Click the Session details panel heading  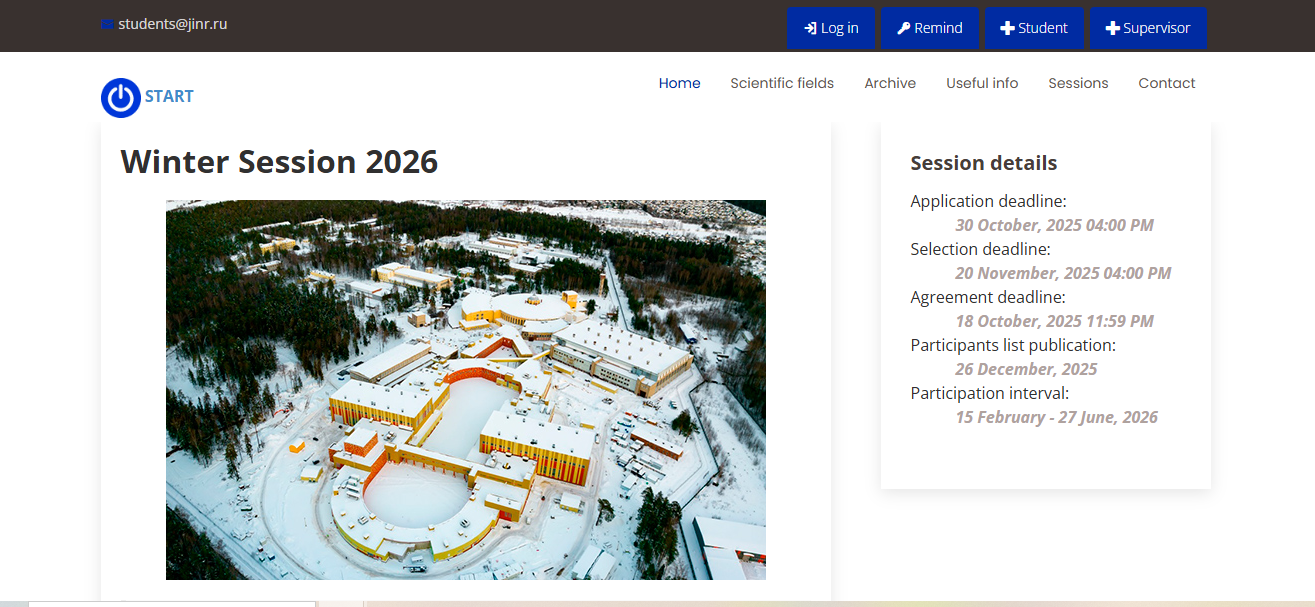click(x=983, y=163)
